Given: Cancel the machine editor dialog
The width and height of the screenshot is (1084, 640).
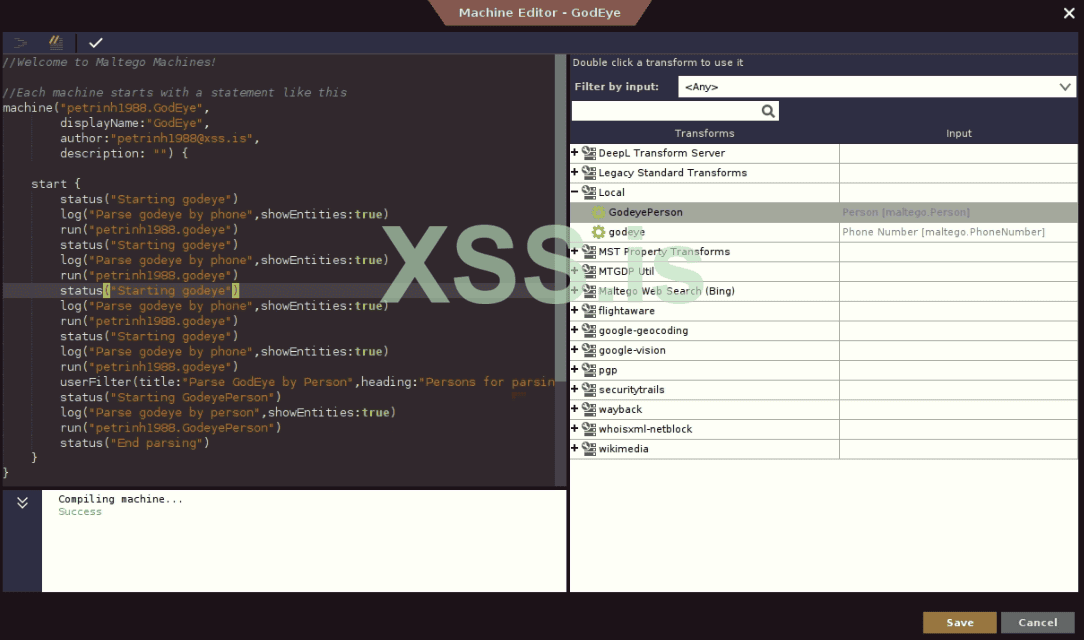Looking at the screenshot, I should [x=1037, y=622].
